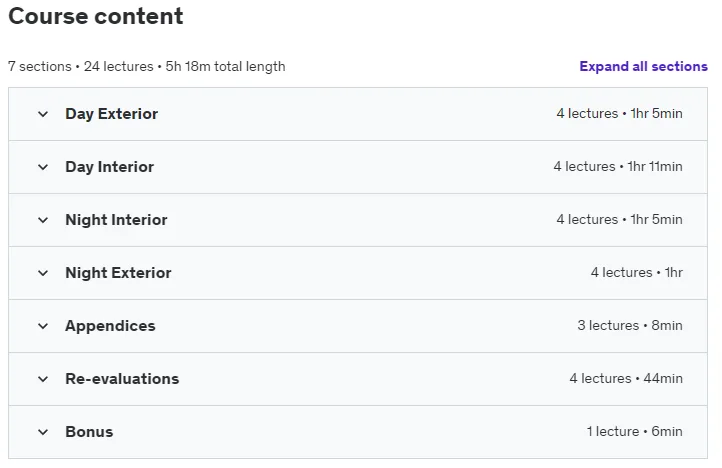The width and height of the screenshot is (722, 468).
Task: Click the '3 lectures • 8min' label
Action: tap(630, 325)
